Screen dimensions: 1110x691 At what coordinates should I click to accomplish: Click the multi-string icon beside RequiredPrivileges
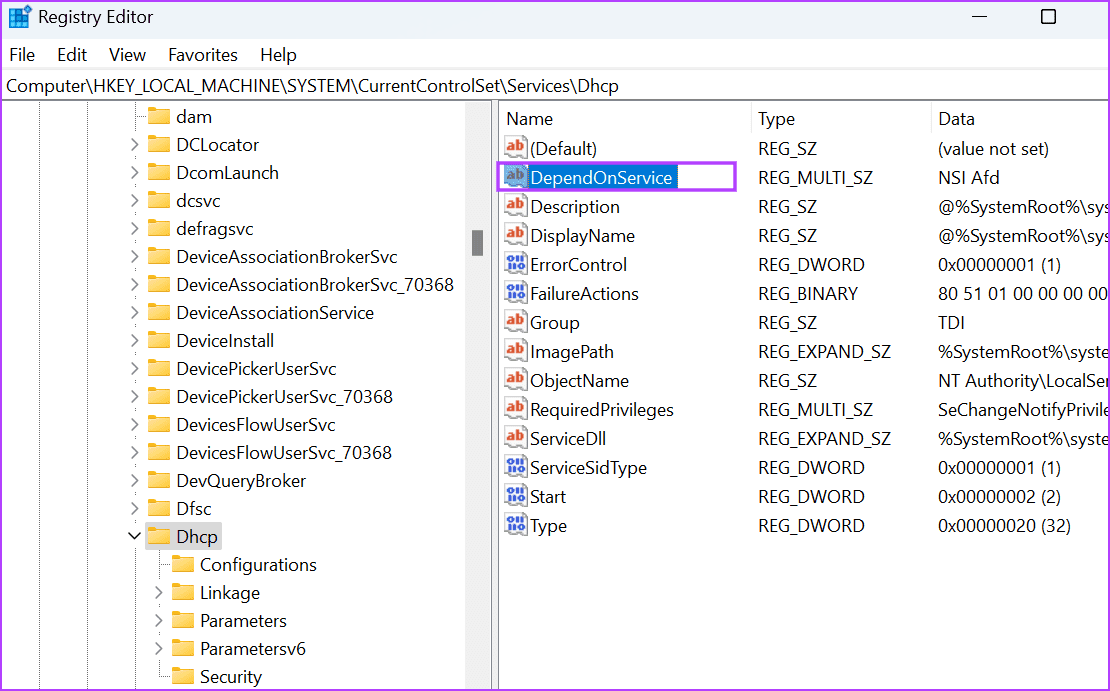(515, 409)
